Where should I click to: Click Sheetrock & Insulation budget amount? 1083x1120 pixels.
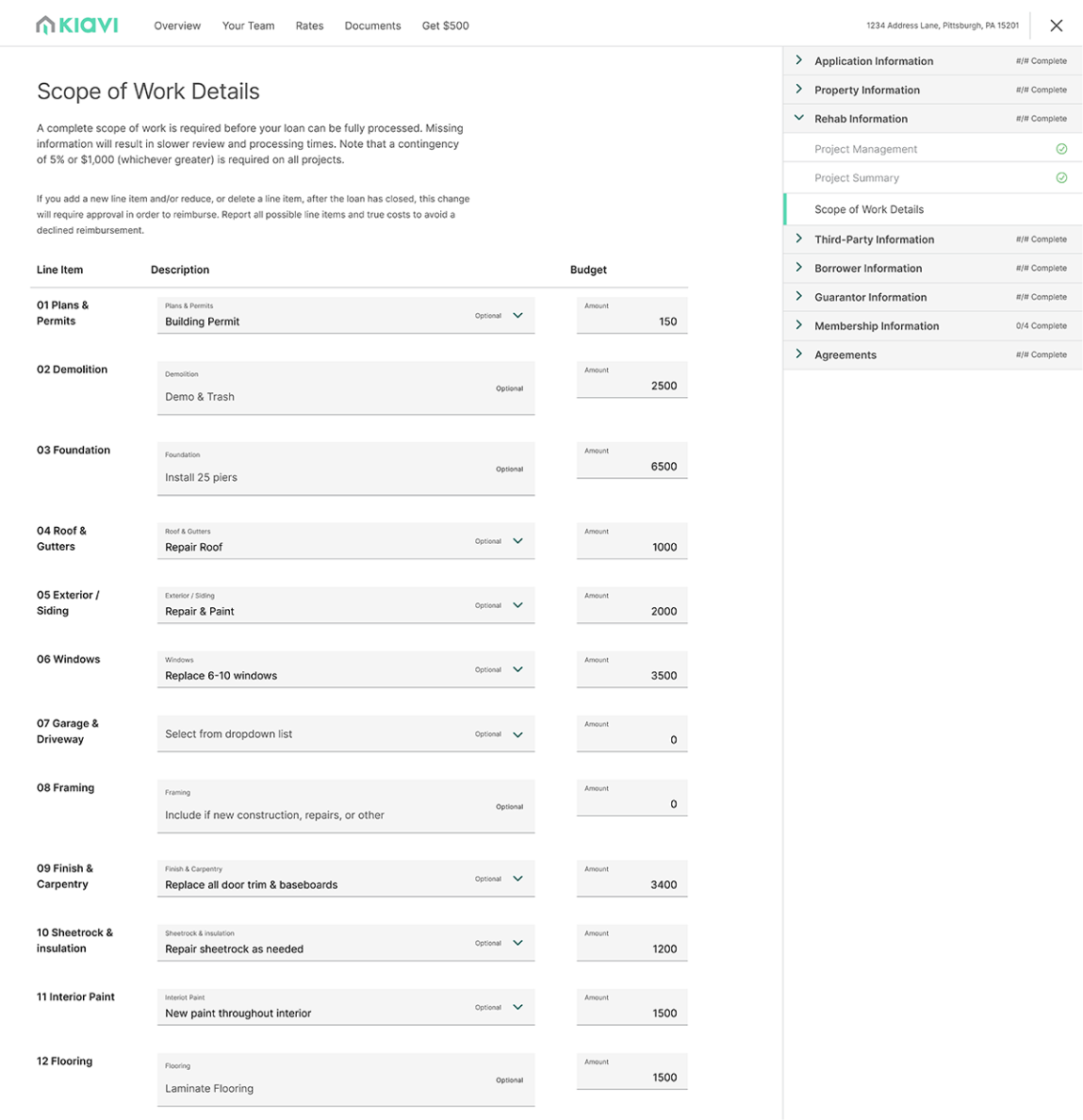tap(632, 943)
